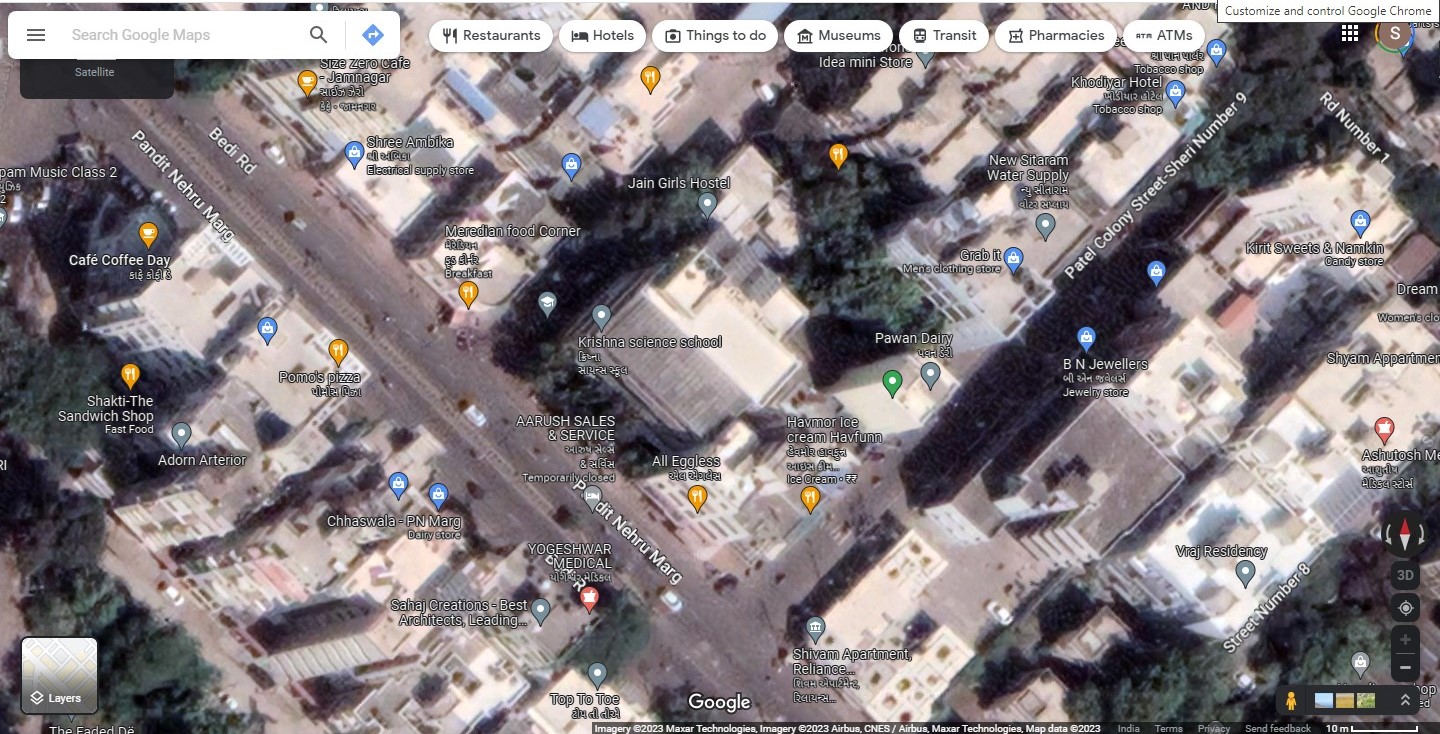This screenshot has height=734, width=1440.
Task: Open the Google account avatar
Action: point(1394,34)
